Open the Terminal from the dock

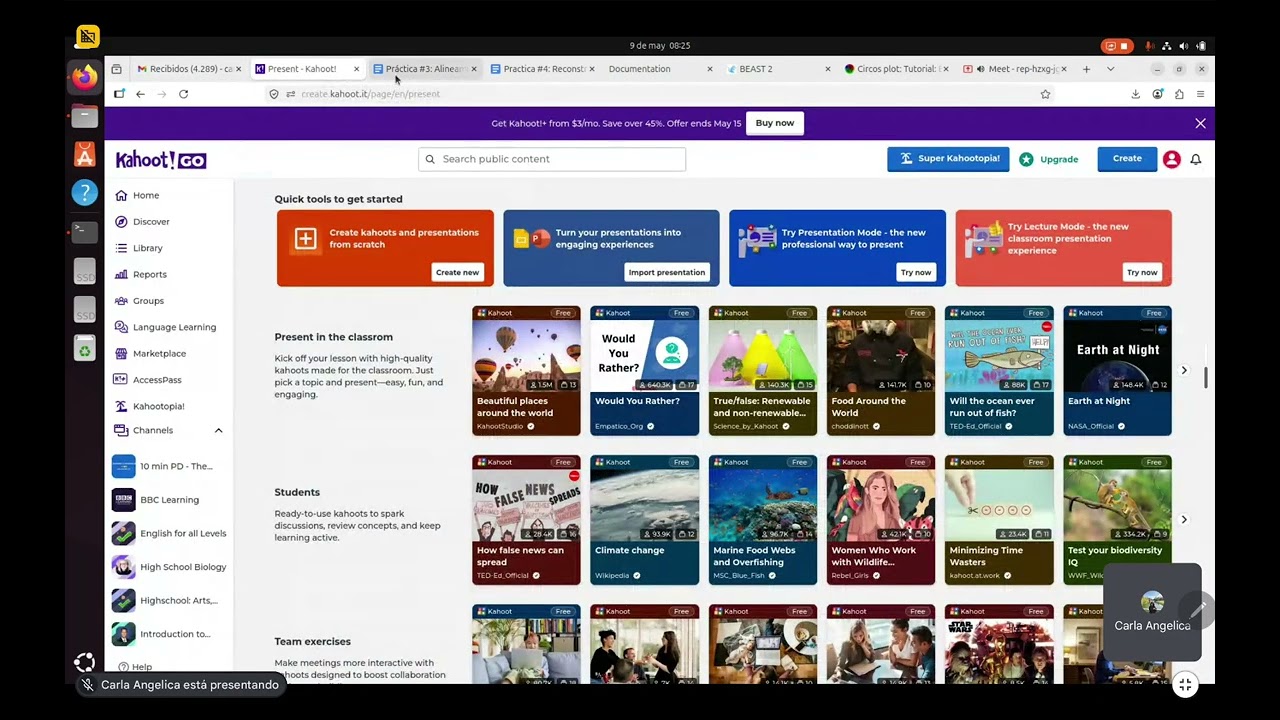[85, 231]
